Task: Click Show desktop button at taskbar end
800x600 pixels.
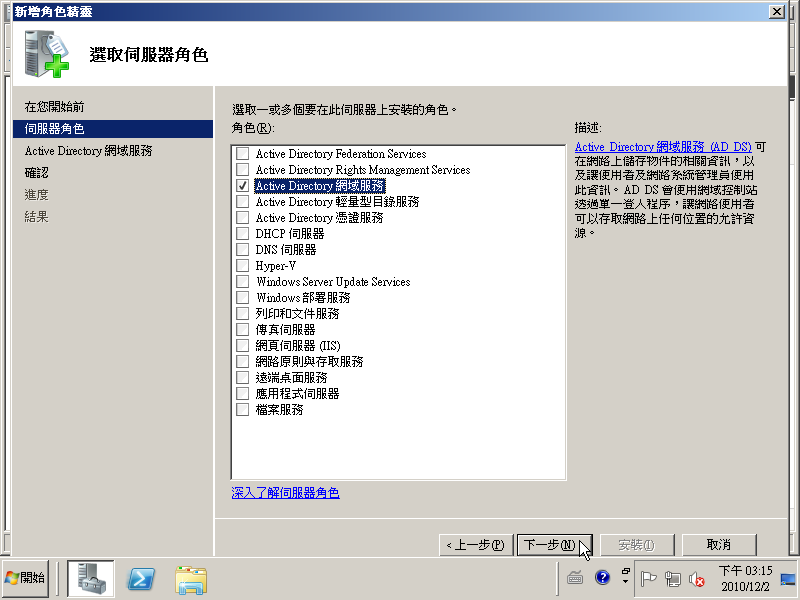Action: pyautogui.click(x=788, y=579)
